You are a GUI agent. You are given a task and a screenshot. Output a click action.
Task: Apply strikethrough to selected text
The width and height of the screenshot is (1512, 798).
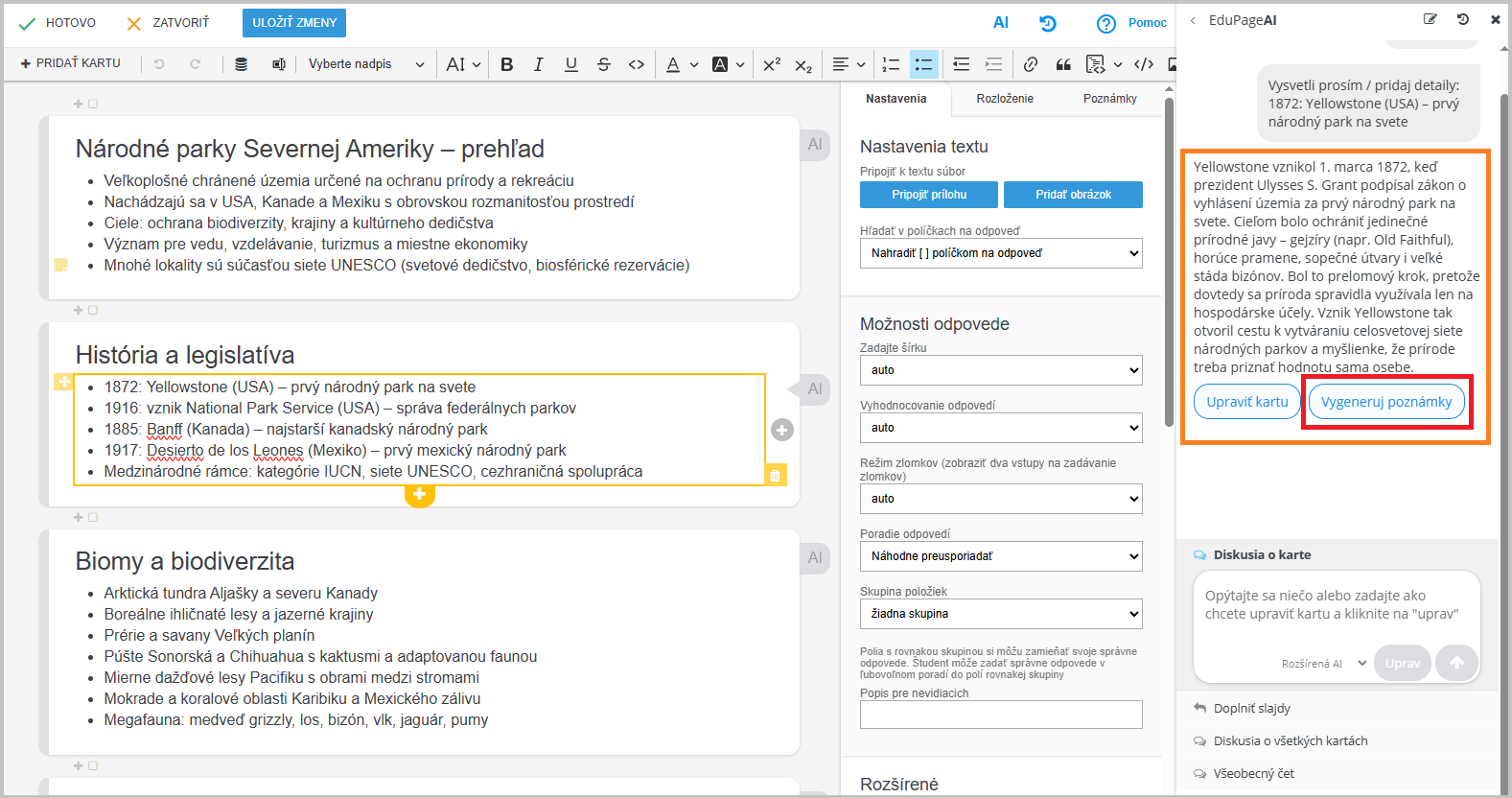click(603, 64)
